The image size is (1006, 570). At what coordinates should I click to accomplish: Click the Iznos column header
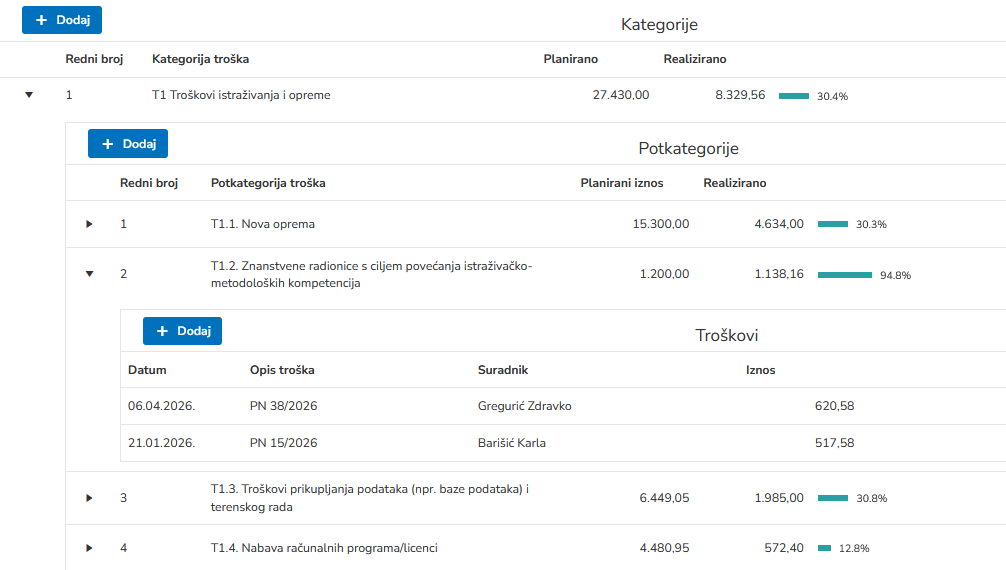pyautogui.click(x=760, y=370)
